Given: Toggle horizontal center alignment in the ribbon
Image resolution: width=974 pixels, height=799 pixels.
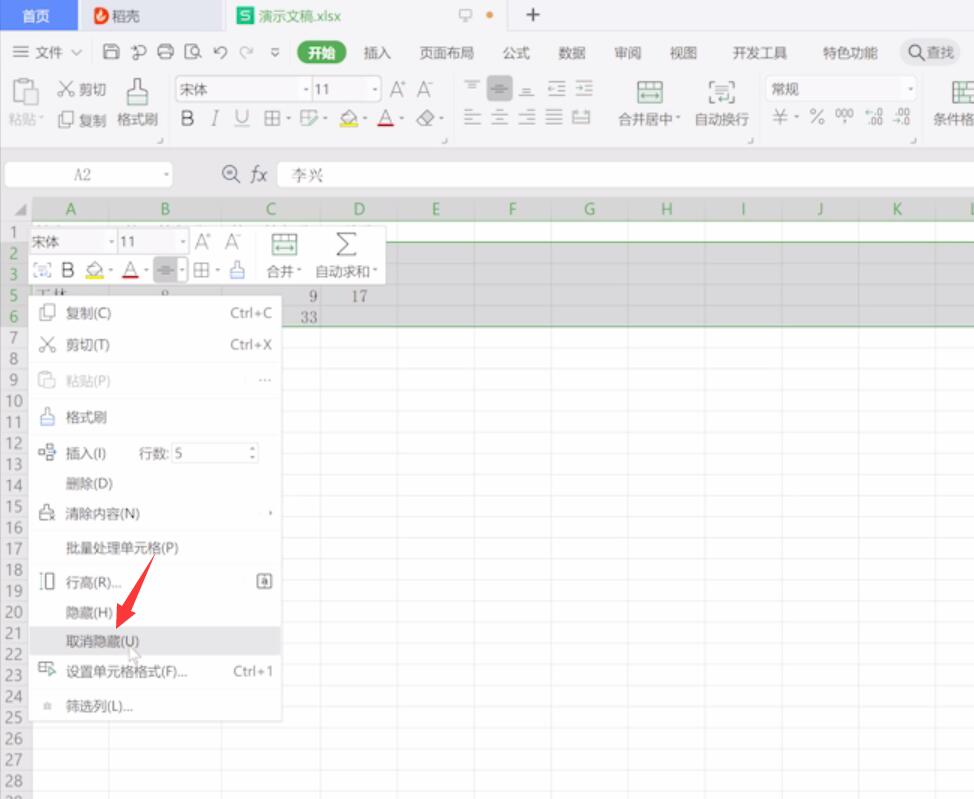Looking at the screenshot, I should tap(499, 116).
